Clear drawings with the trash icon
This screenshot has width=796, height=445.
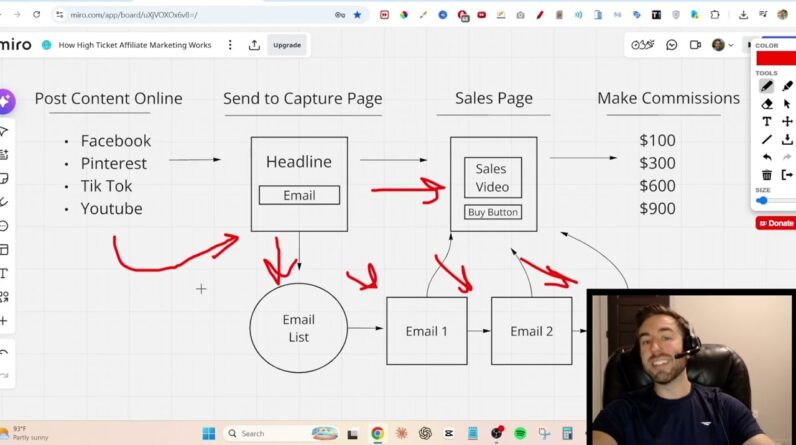(767, 175)
